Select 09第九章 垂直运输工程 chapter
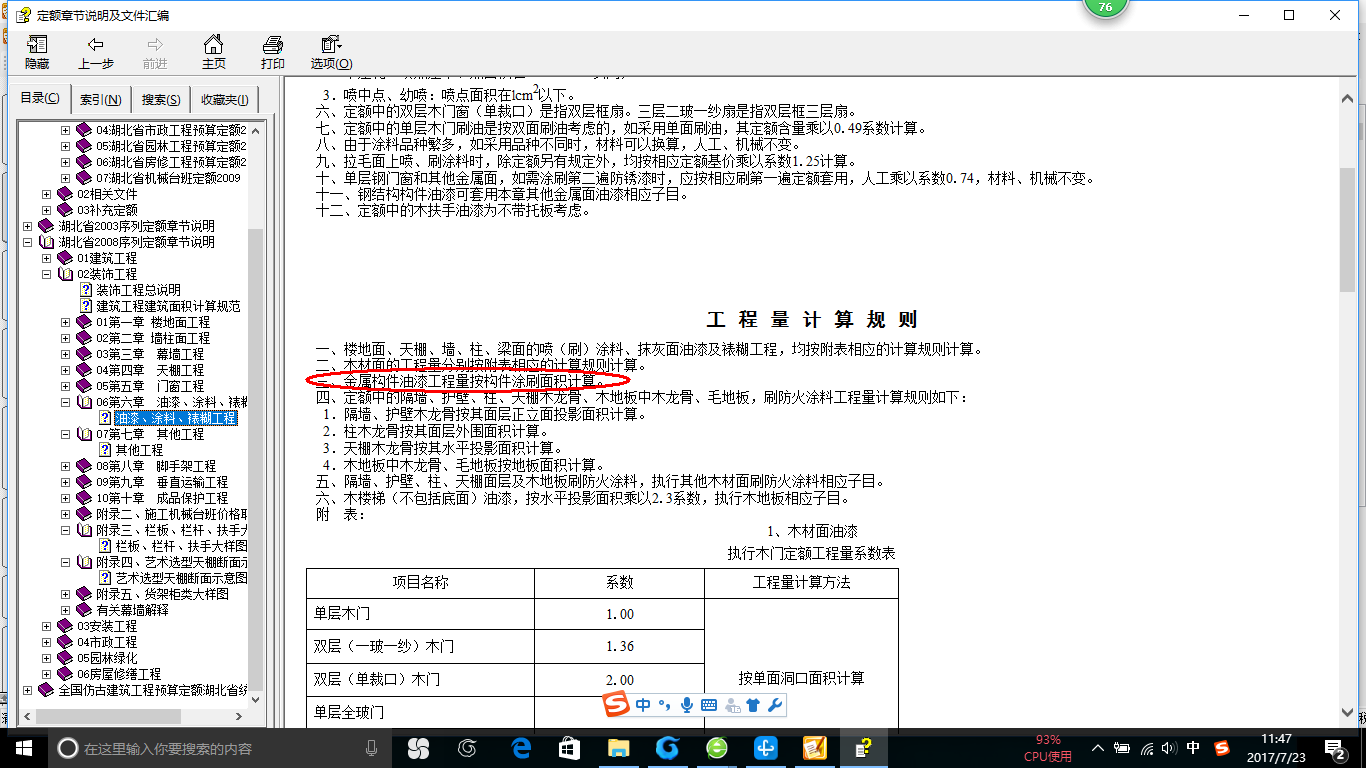The height and width of the screenshot is (768, 1366). 162,482
